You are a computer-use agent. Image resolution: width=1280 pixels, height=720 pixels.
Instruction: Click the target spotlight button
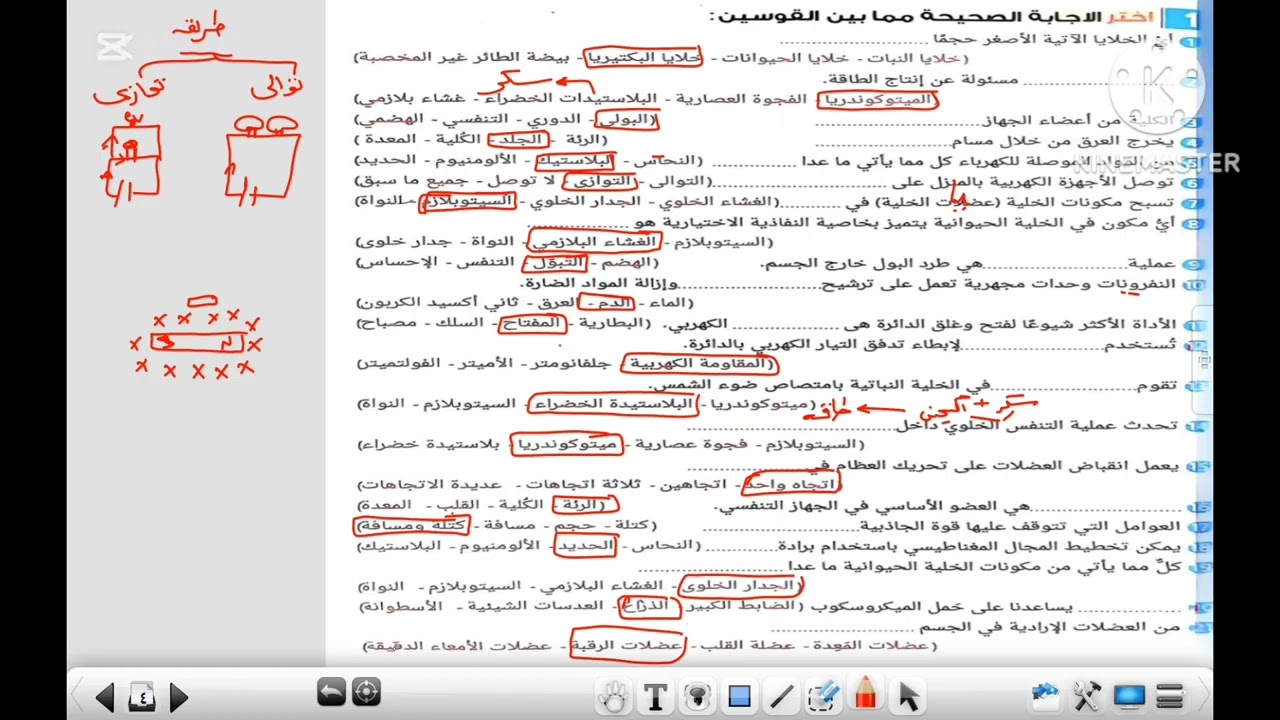[366, 692]
